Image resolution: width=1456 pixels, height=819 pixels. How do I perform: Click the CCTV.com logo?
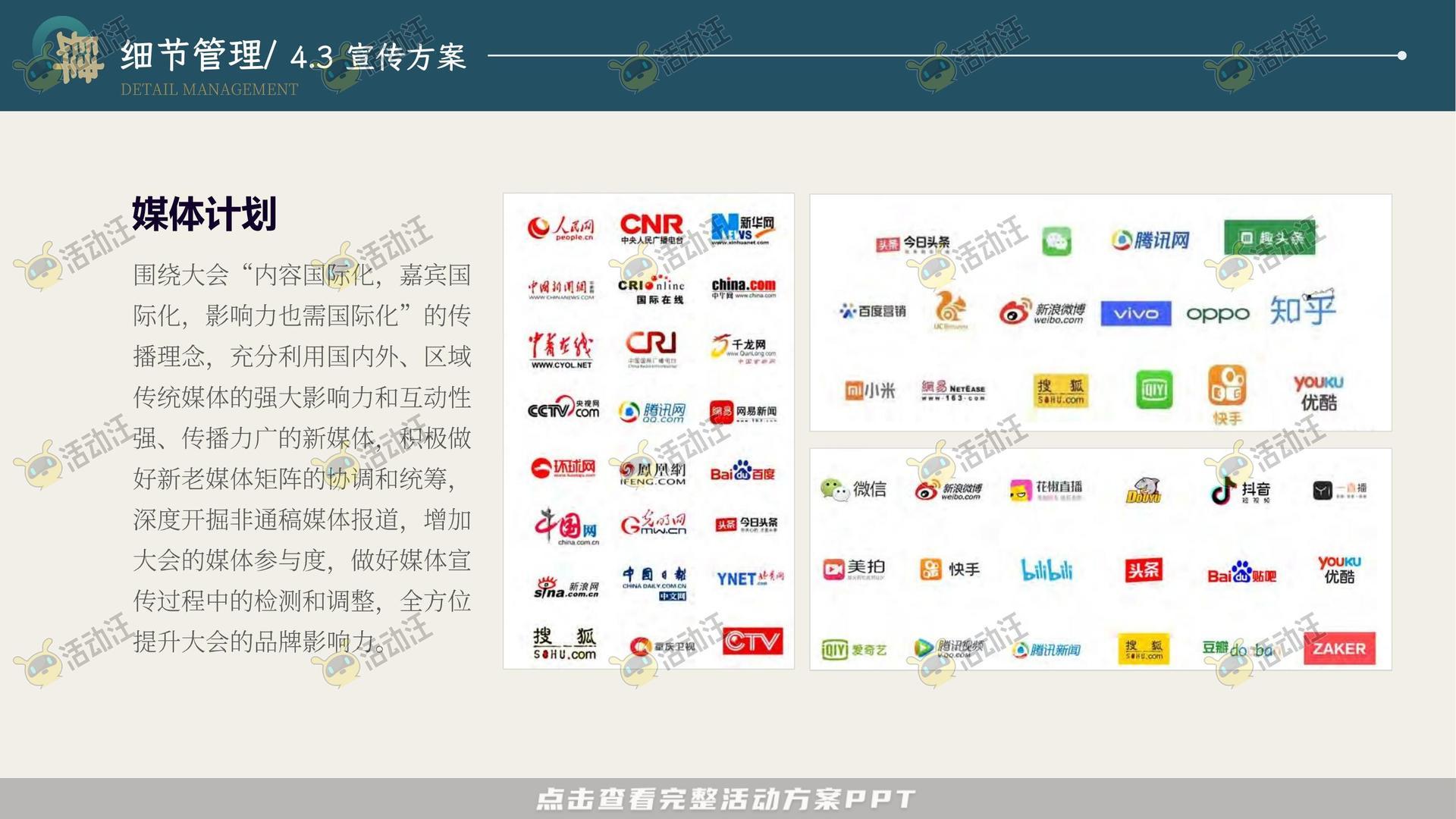point(563,409)
